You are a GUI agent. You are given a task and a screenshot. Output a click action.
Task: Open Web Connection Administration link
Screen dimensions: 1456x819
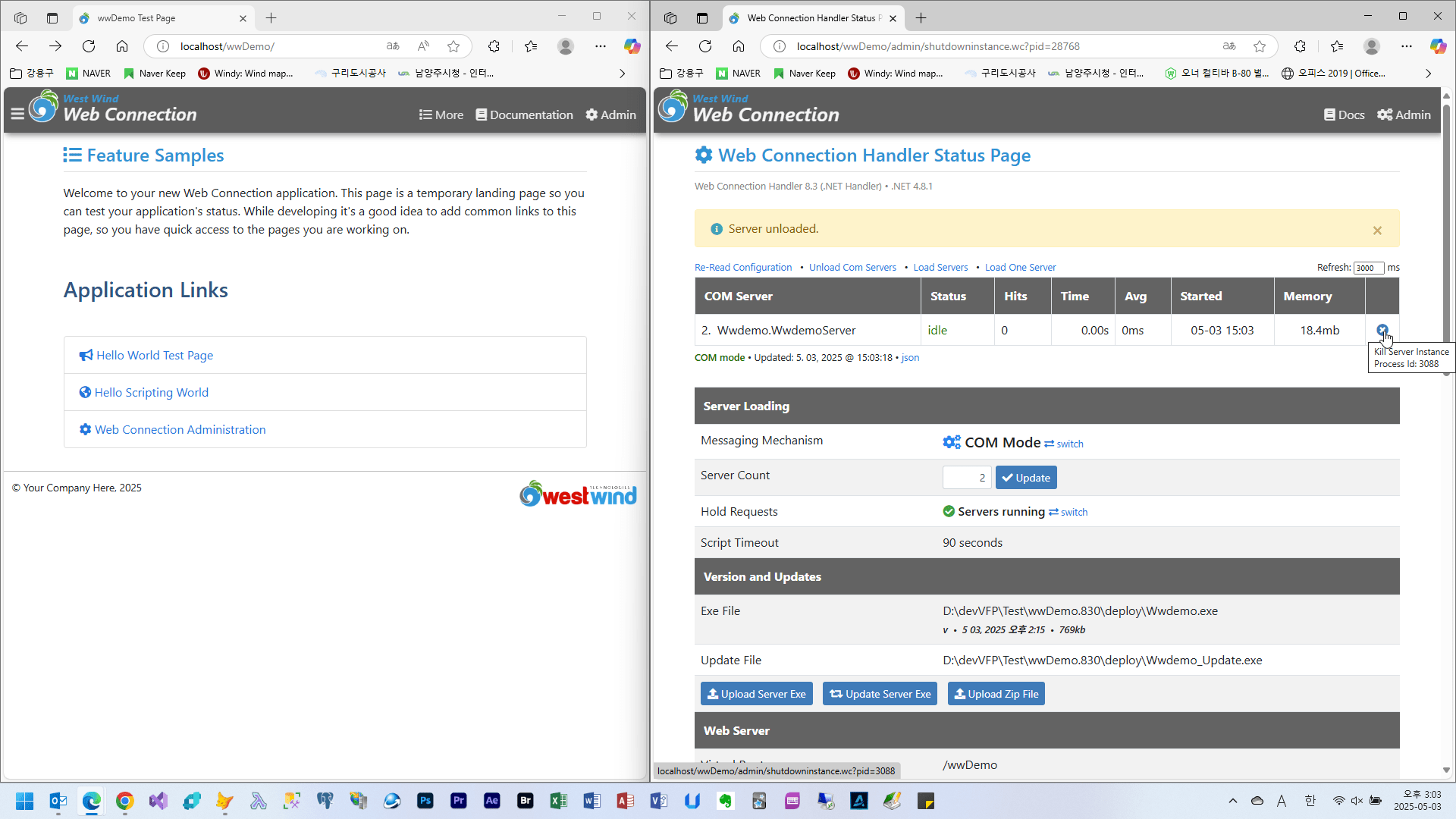(173, 429)
